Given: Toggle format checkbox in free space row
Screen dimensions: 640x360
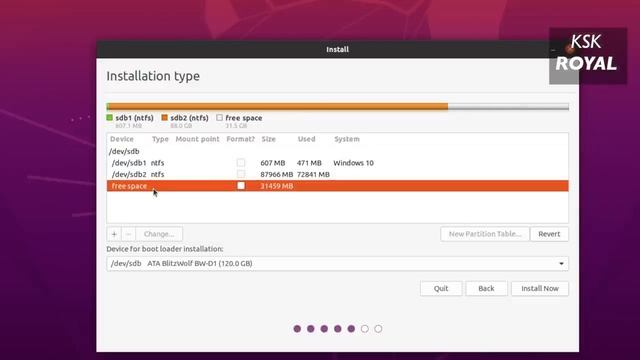Looking at the screenshot, I should coord(241,186).
